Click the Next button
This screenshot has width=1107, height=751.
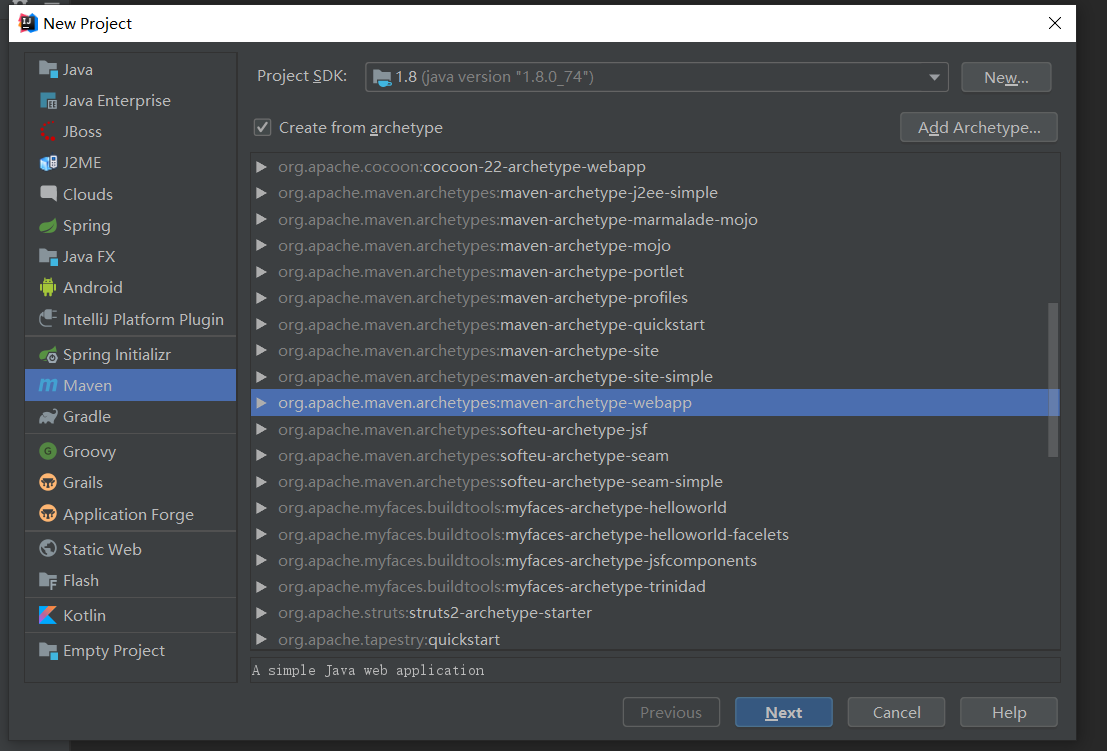[784, 712]
